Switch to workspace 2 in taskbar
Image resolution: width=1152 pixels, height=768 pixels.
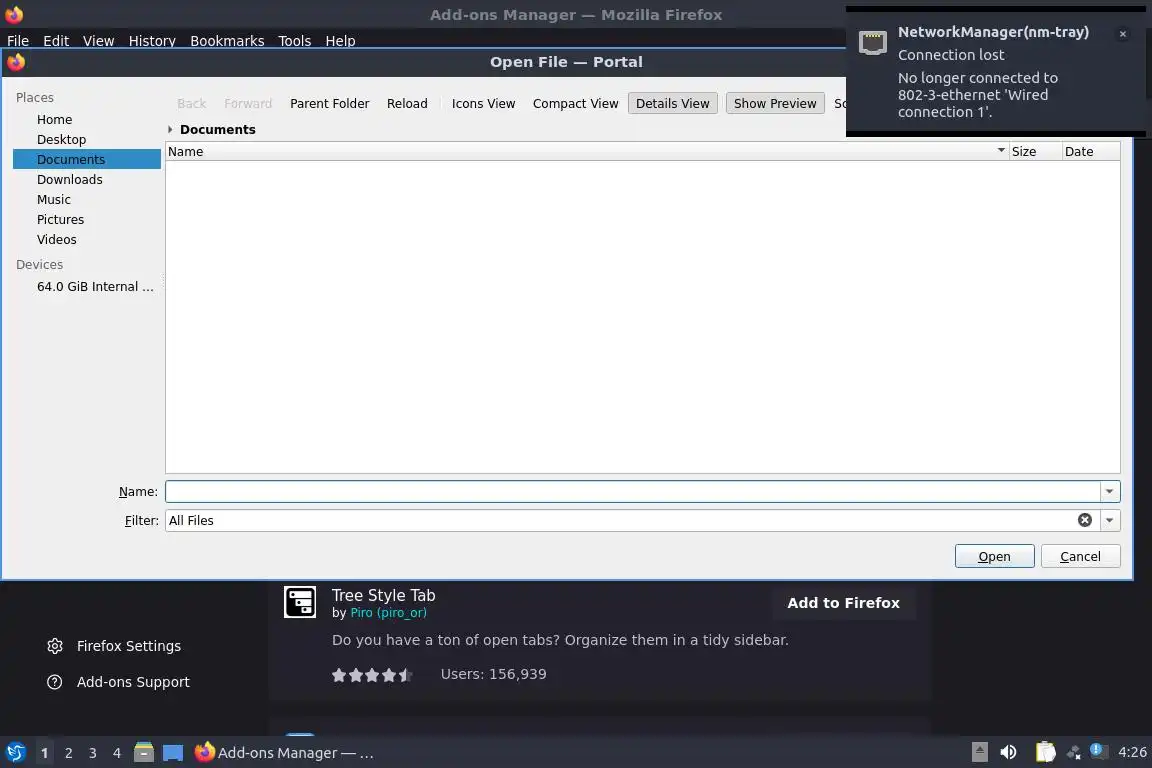pyautogui.click(x=68, y=753)
